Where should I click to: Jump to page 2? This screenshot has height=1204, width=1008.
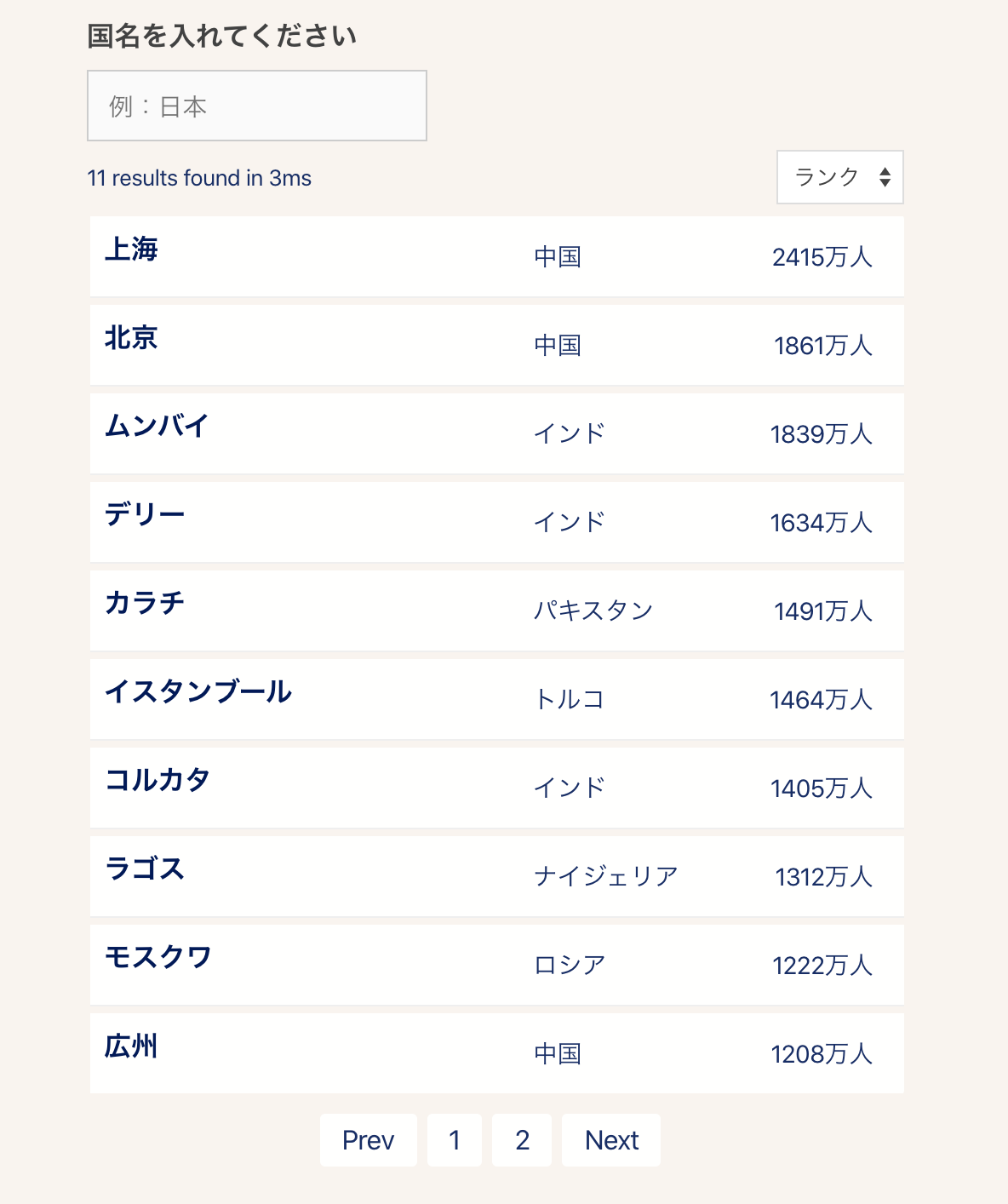pyautogui.click(x=522, y=1140)
